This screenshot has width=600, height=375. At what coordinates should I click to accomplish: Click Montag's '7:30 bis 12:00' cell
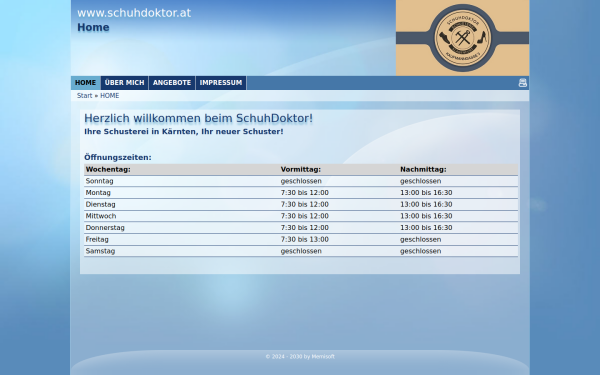pyautogui.click(x=305, y=192)
